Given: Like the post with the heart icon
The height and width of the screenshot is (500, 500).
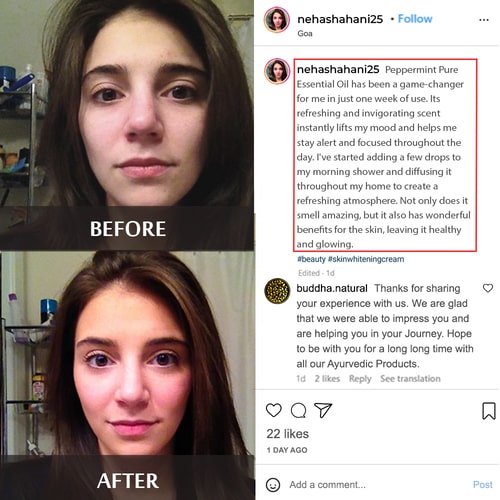Looking at the screenshot, I should (x=274, y=410).
